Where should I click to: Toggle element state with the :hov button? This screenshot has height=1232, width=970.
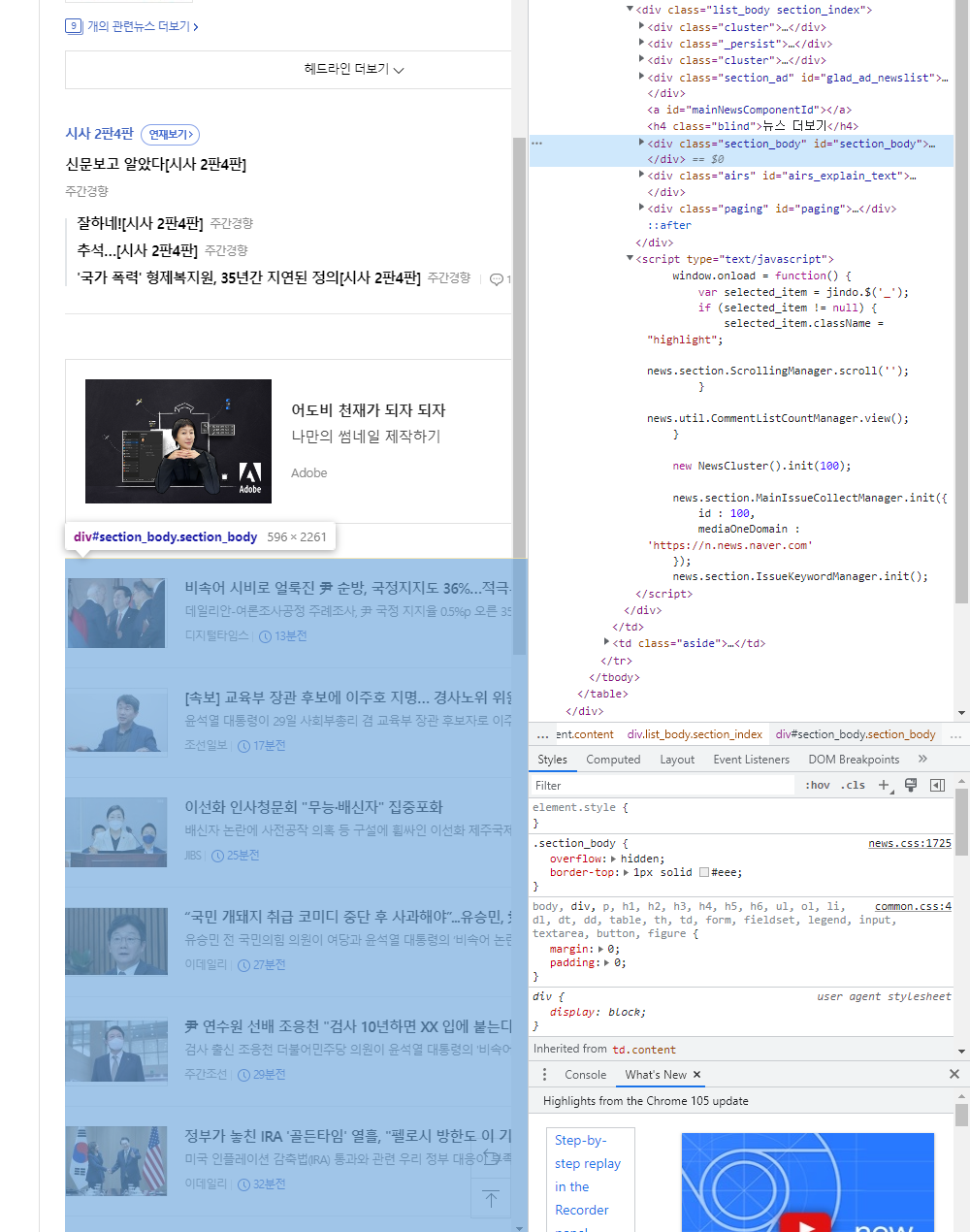coord(818,786)
